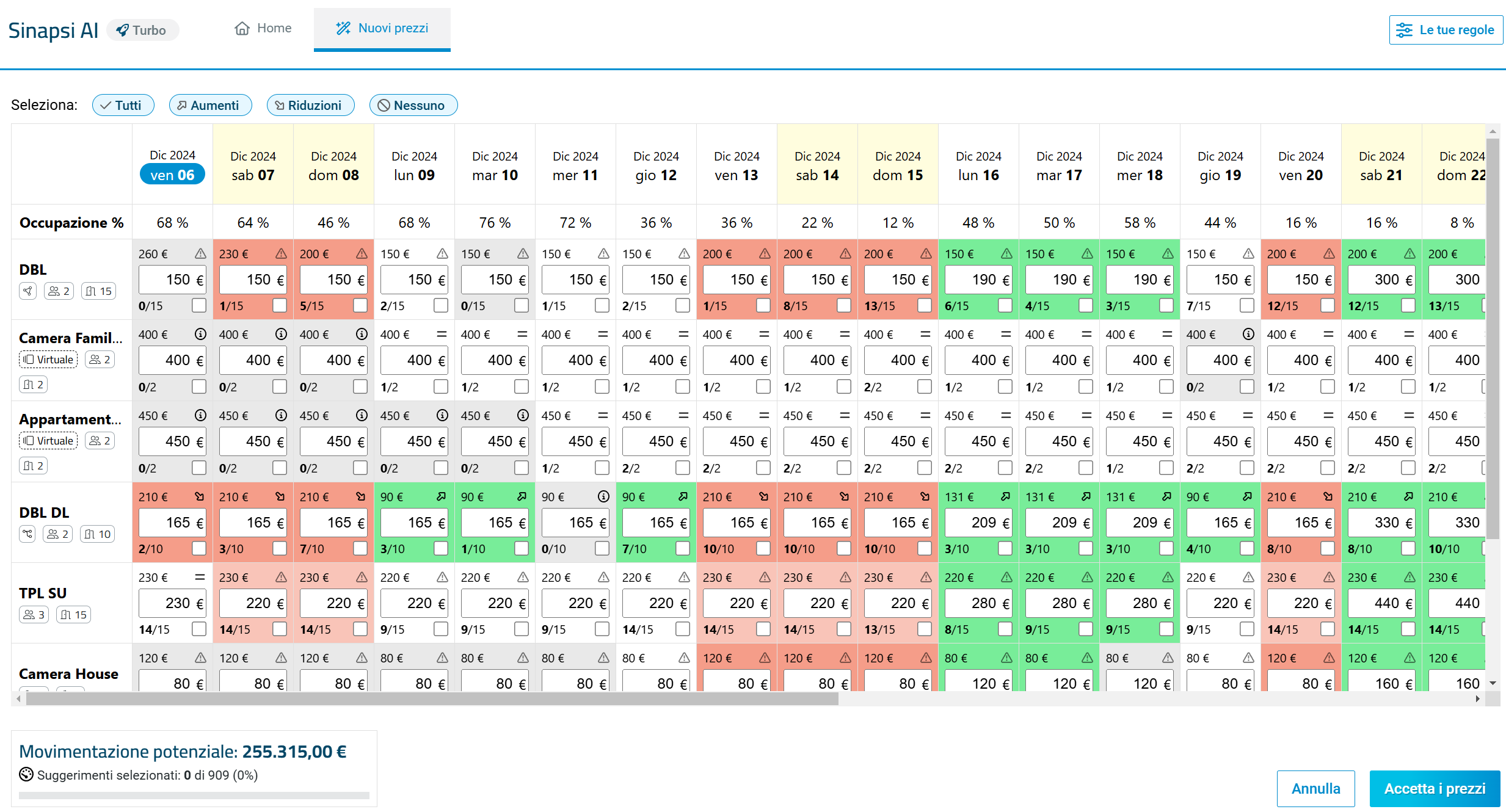
Task: Click the channel icon under the DBL room name
Action: click(x=28, y=291)
